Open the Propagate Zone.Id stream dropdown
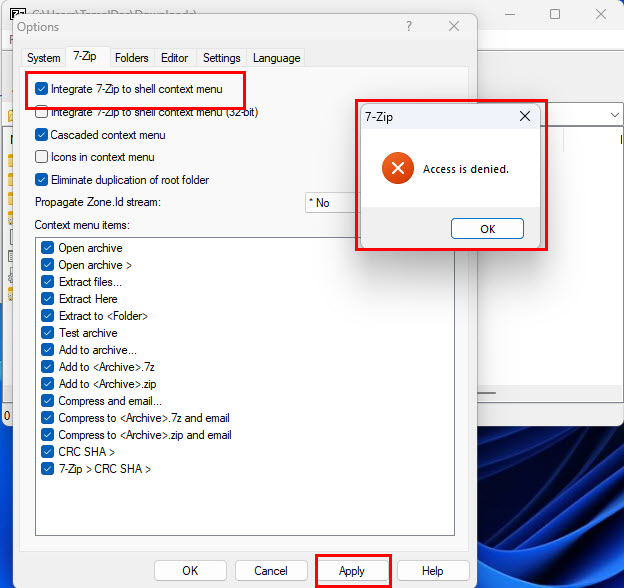Screen dimensions: 624x588 pyautogui.click(x=331, y=203)
